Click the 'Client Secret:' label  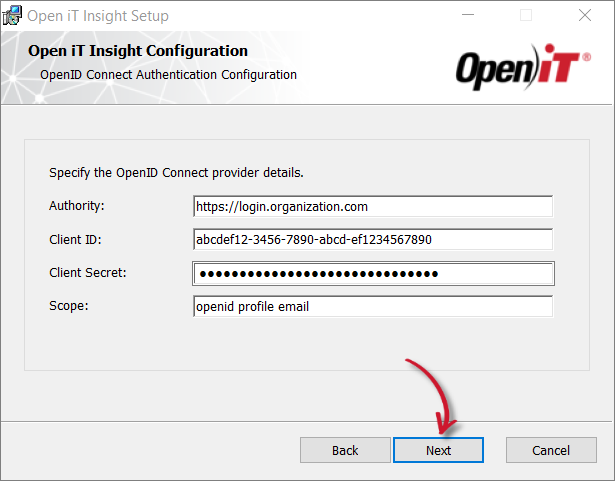tap(88, 272)
